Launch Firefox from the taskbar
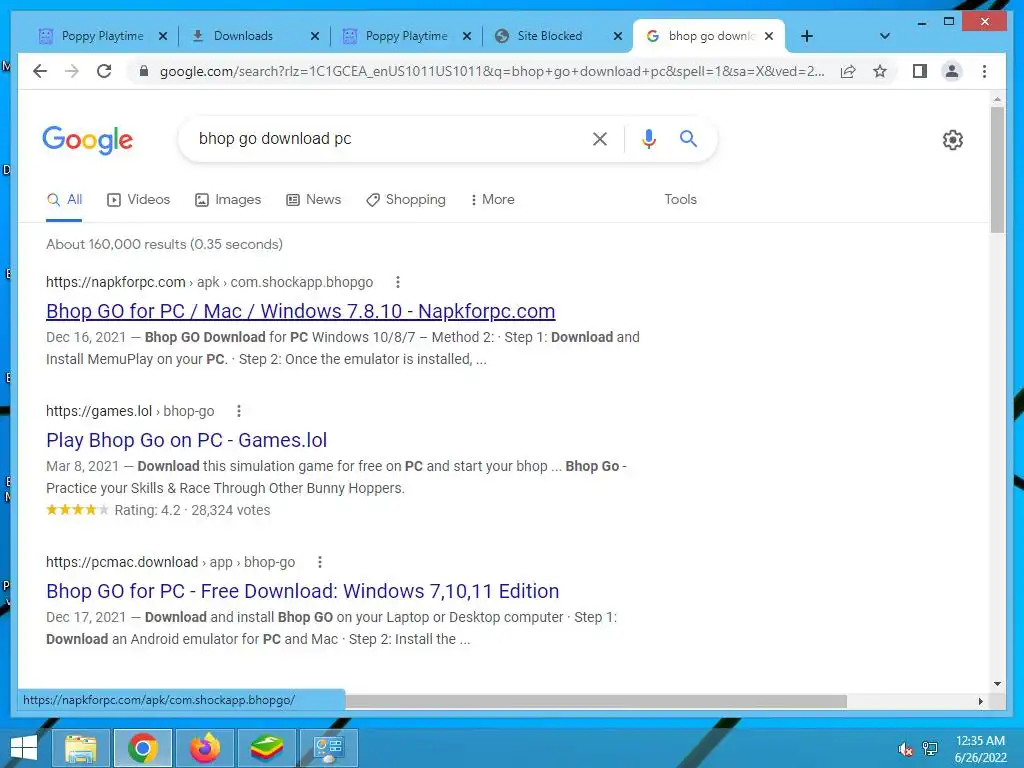 204,748
